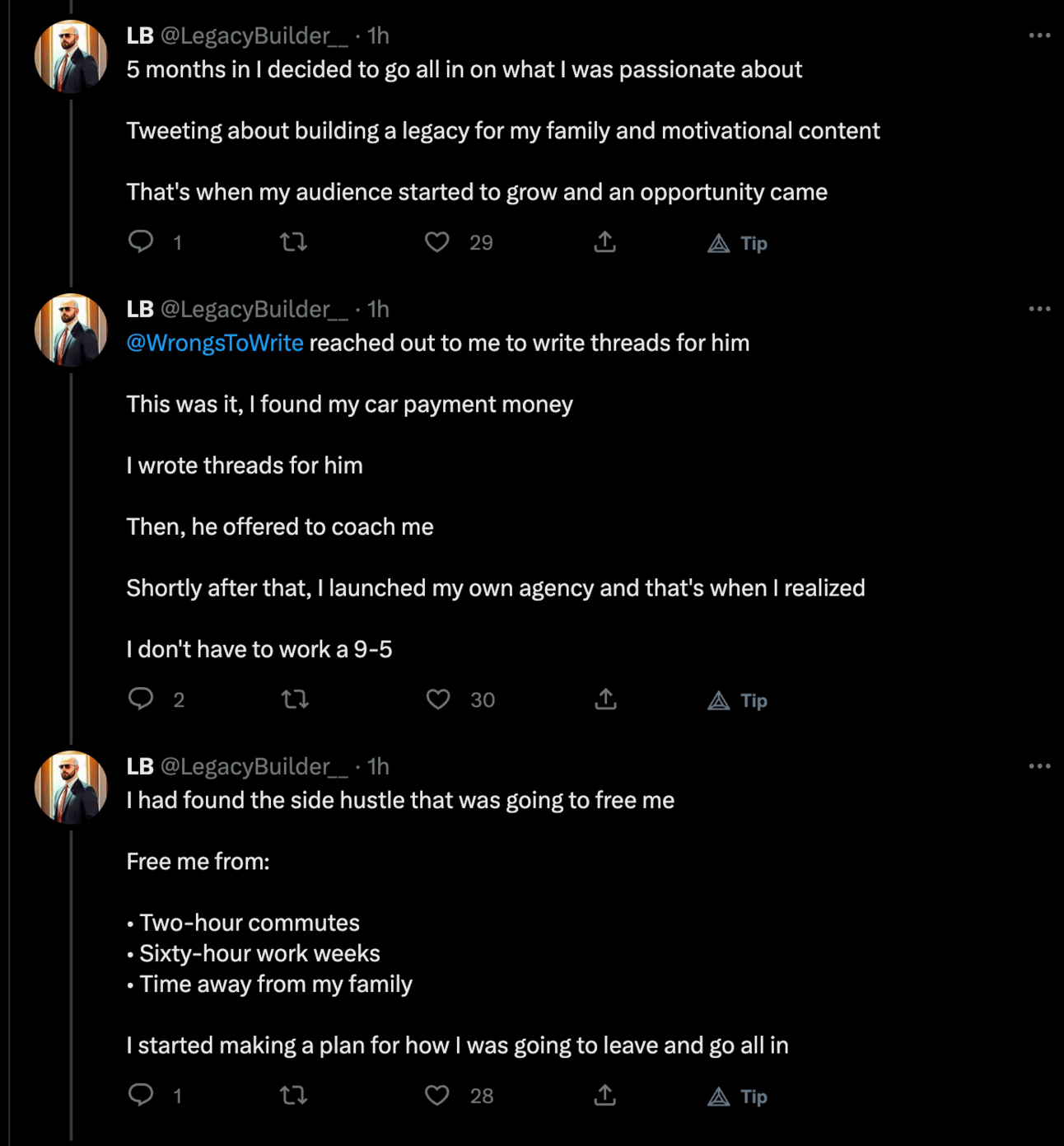Reply to the 'side hustle' tweet

[141, 1094]
